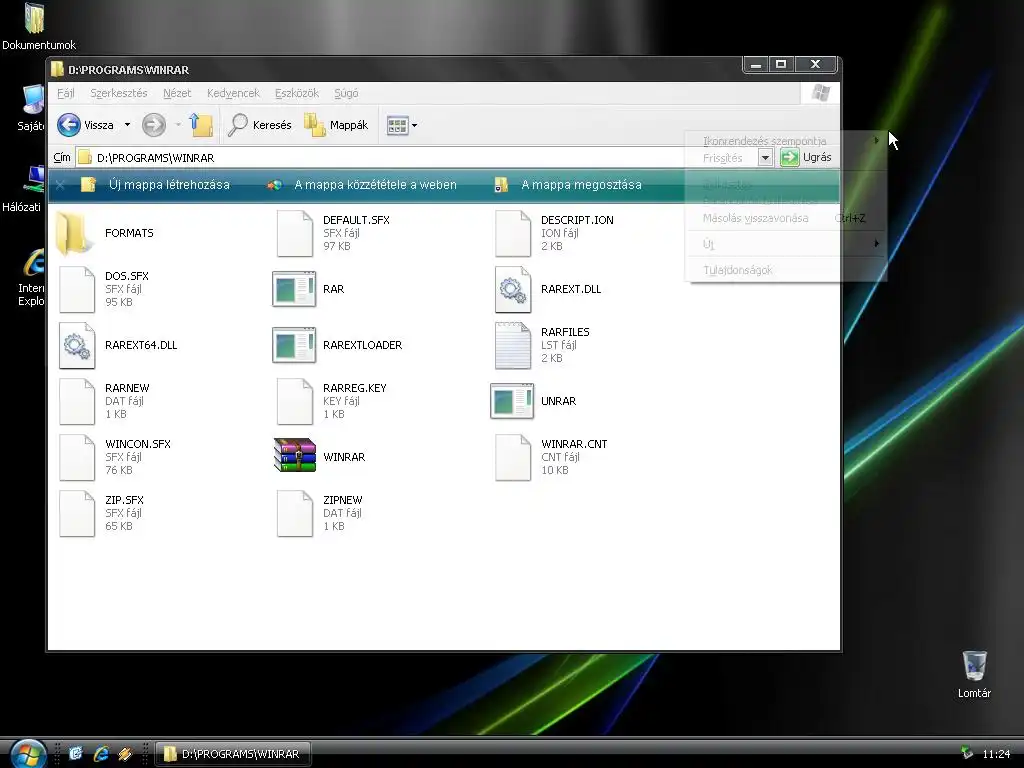
Task: Open Dokumentumok folder on desktop
Action: click(39, 27)
